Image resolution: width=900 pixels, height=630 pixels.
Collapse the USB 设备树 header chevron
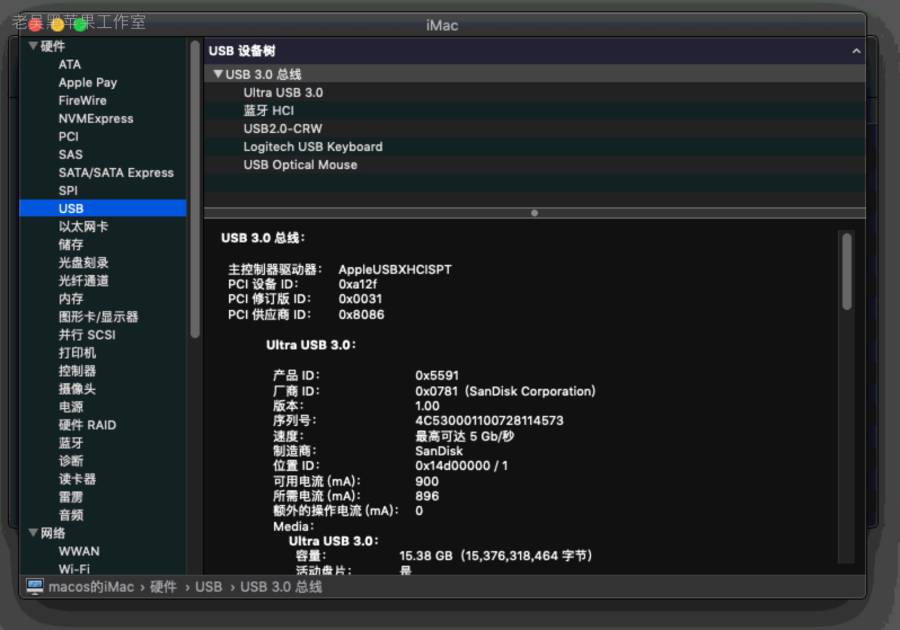856,50
